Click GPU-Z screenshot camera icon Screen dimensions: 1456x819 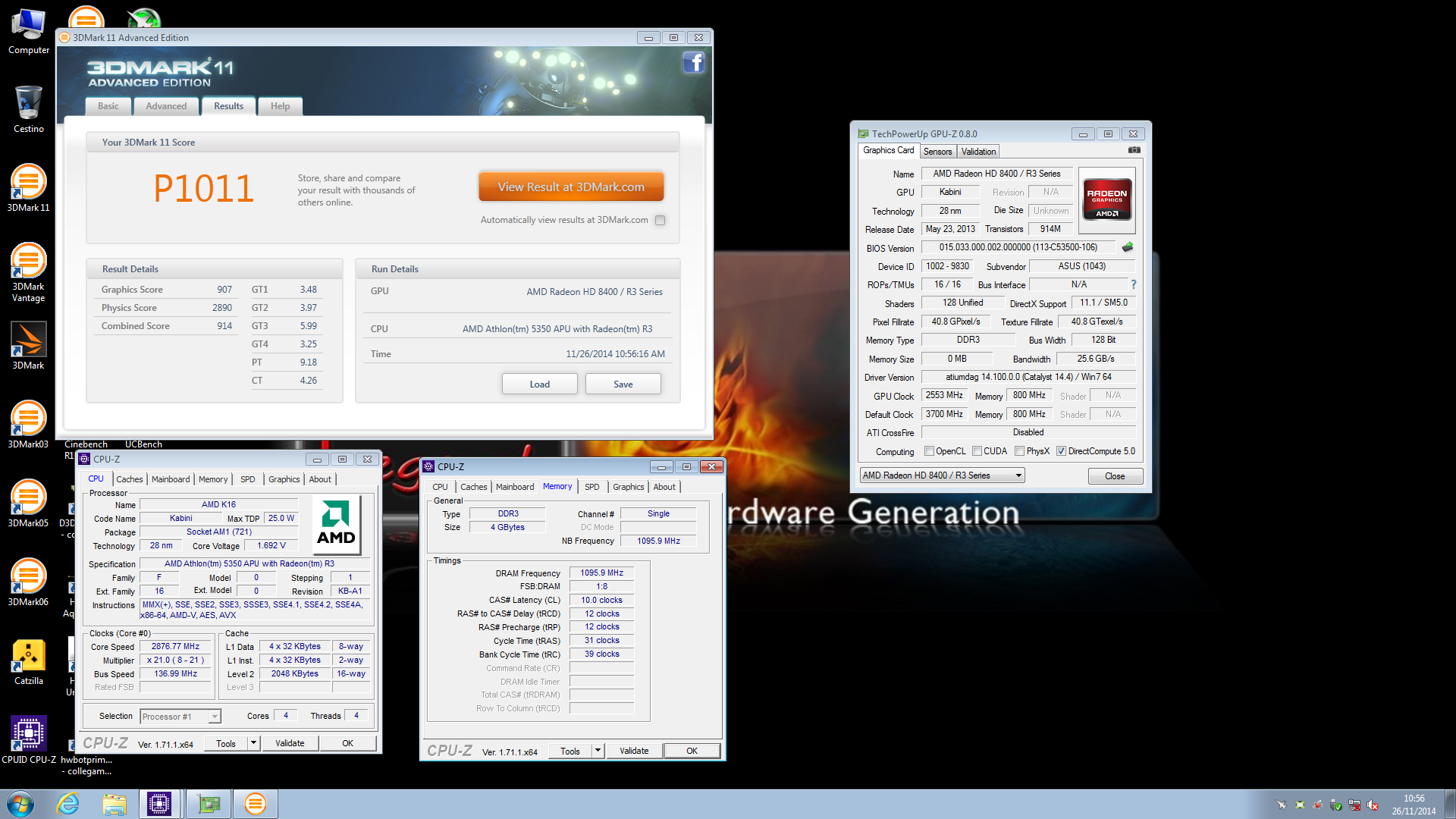click(x=1134, y=150)
